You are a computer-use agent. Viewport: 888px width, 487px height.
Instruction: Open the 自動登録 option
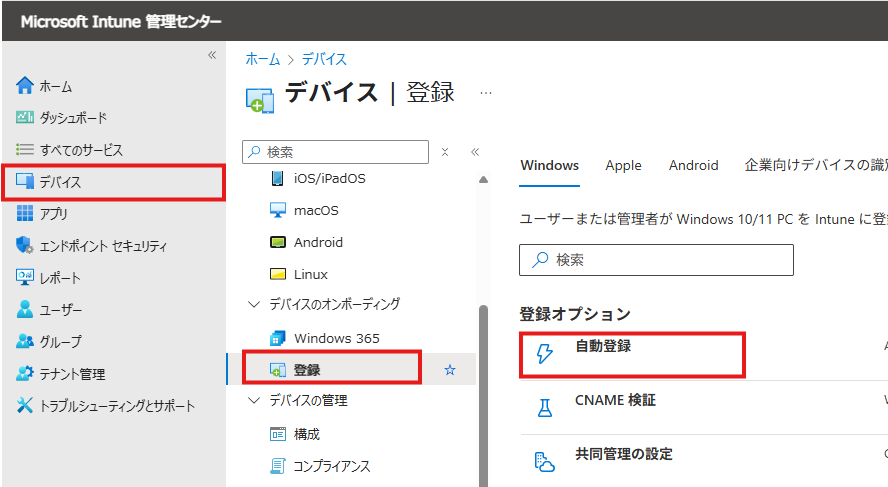pos(632,354)
